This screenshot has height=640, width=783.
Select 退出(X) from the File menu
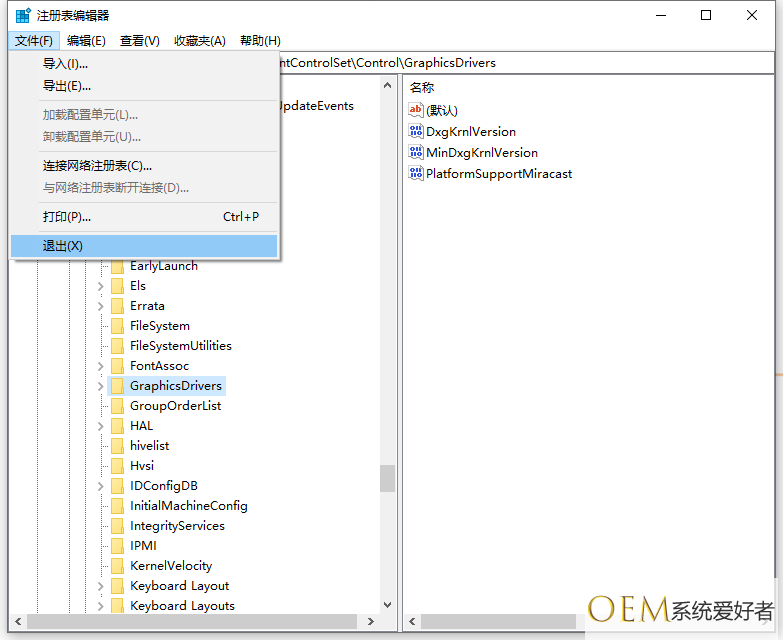63,246
